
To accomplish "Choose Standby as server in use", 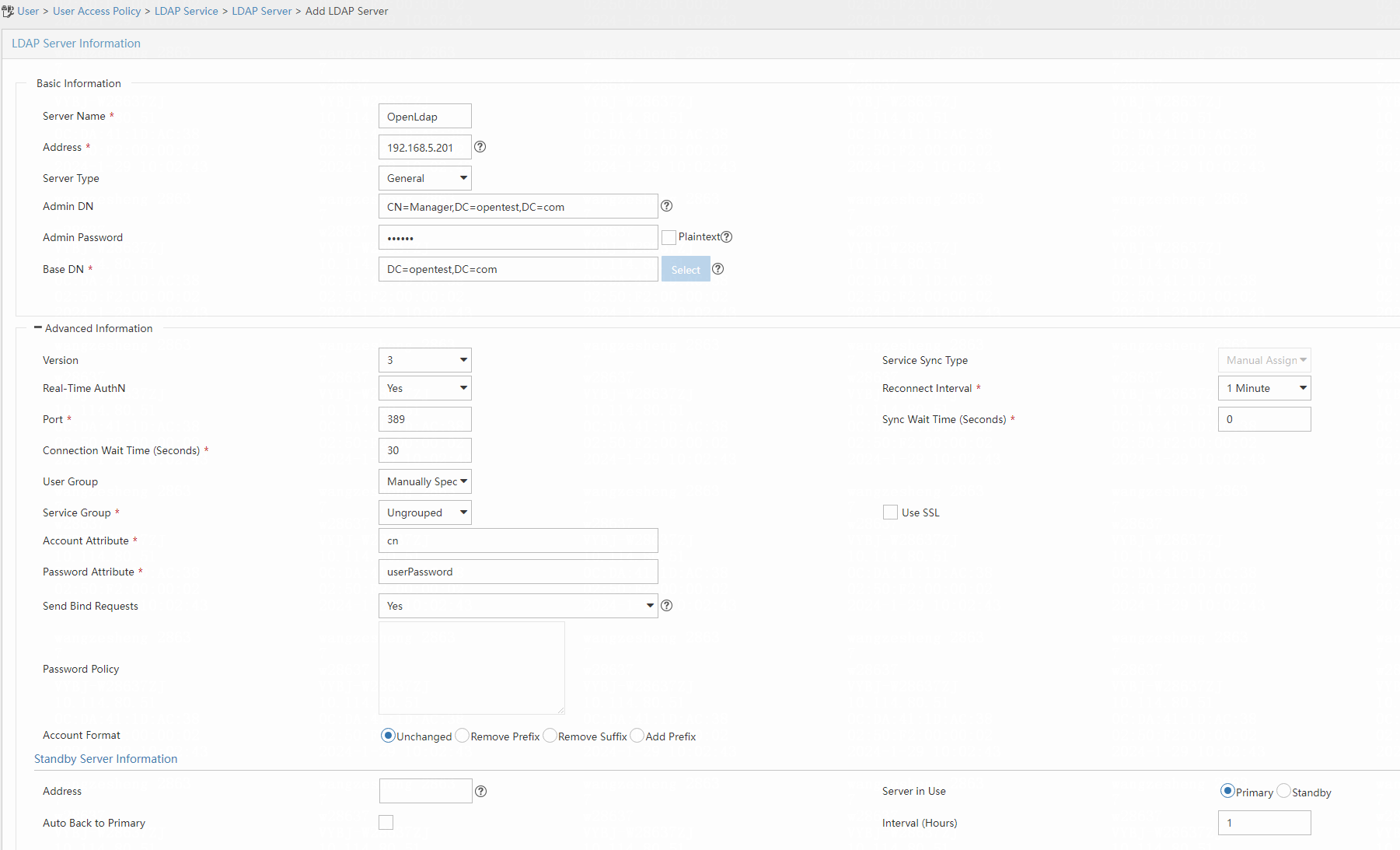I will click(x=1283, y=791).
